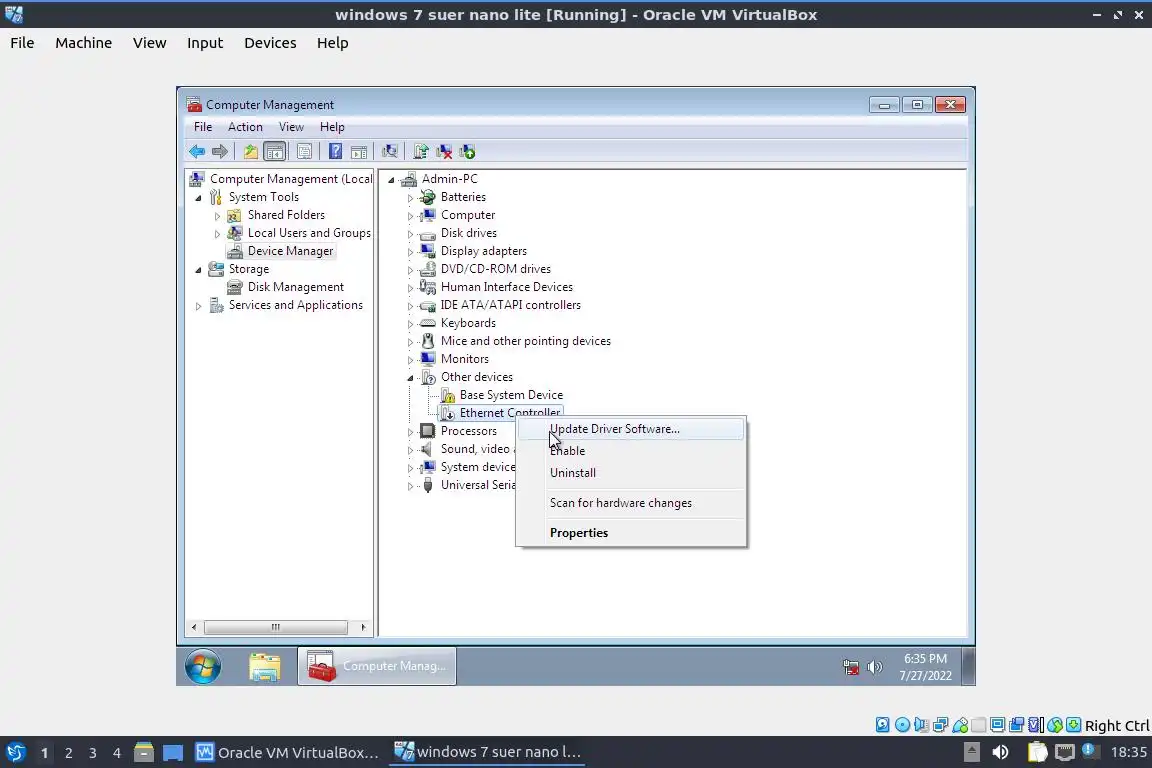1152x768 pixels.
Task: Click the host panel volume speaker icon
Action: click(1001, 752)
